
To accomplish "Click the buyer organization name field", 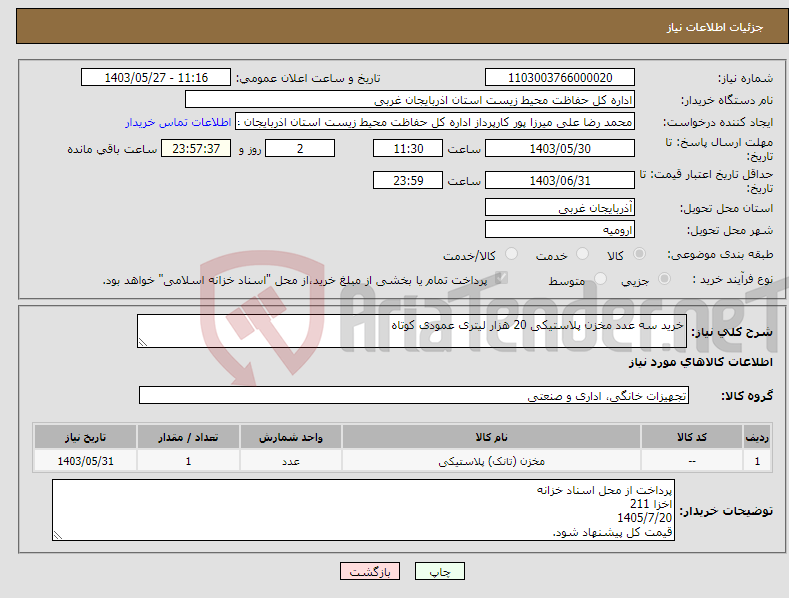I will (x=410, y=100).
